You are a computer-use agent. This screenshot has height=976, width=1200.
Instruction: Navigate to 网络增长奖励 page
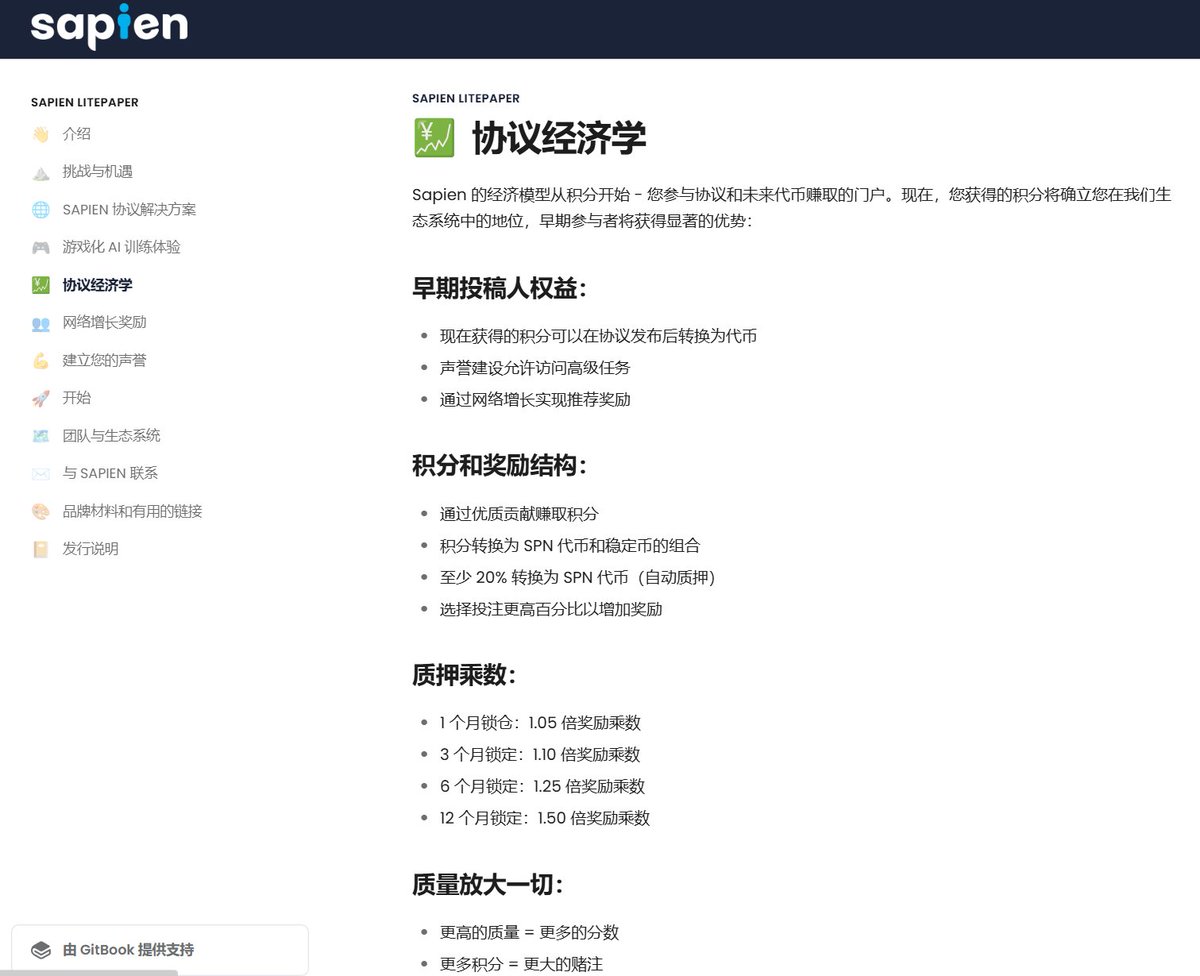click(104, 323)
